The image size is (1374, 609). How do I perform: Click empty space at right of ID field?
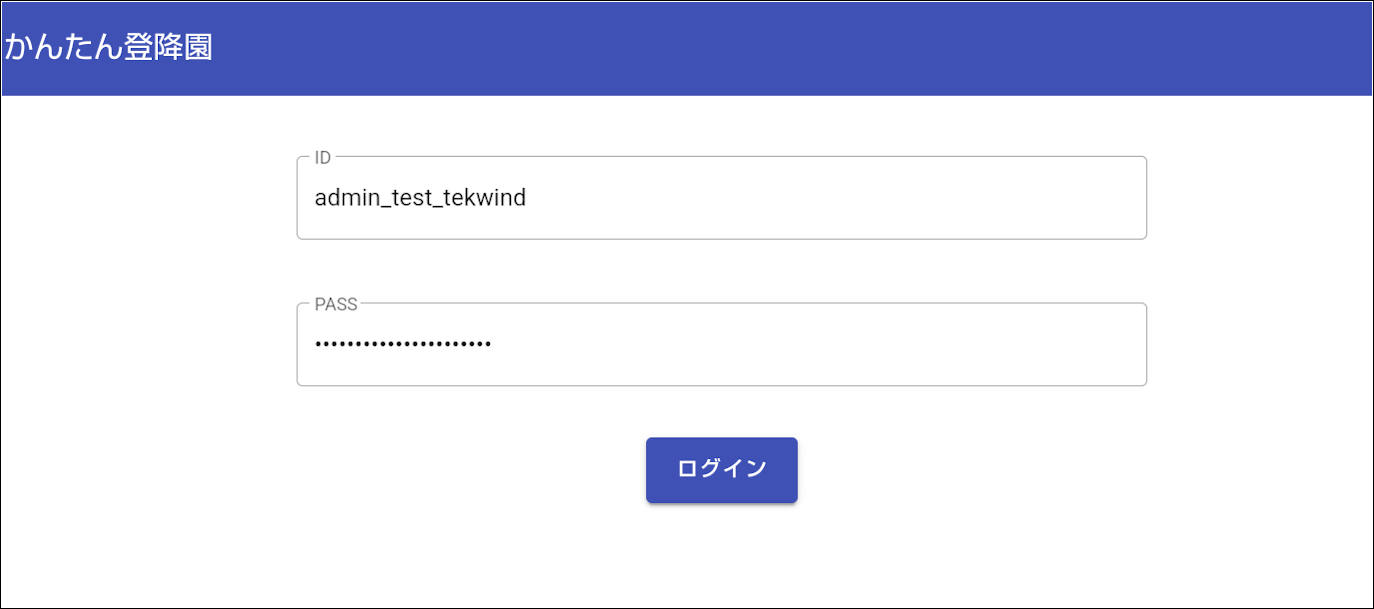click(x=950, y=198)
